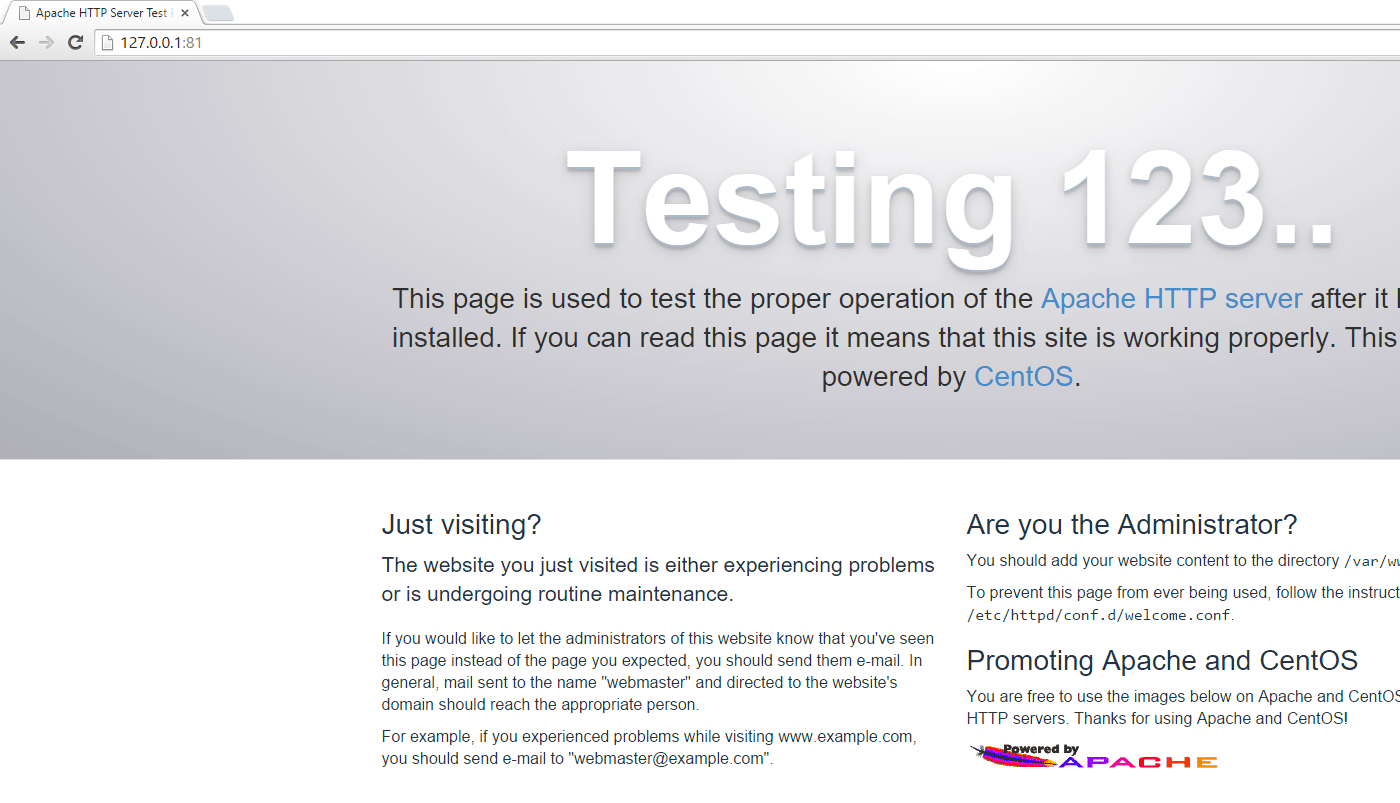
Task: Click the paragraph starting "If you would like to let"
Action: 658,671
